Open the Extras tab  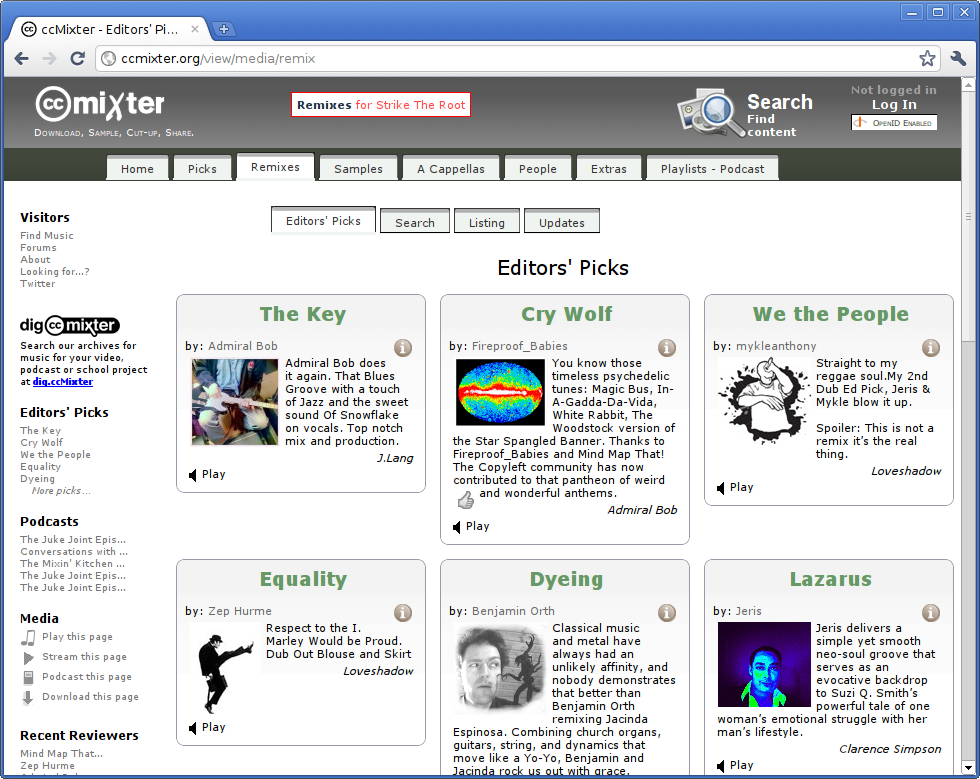608,168
